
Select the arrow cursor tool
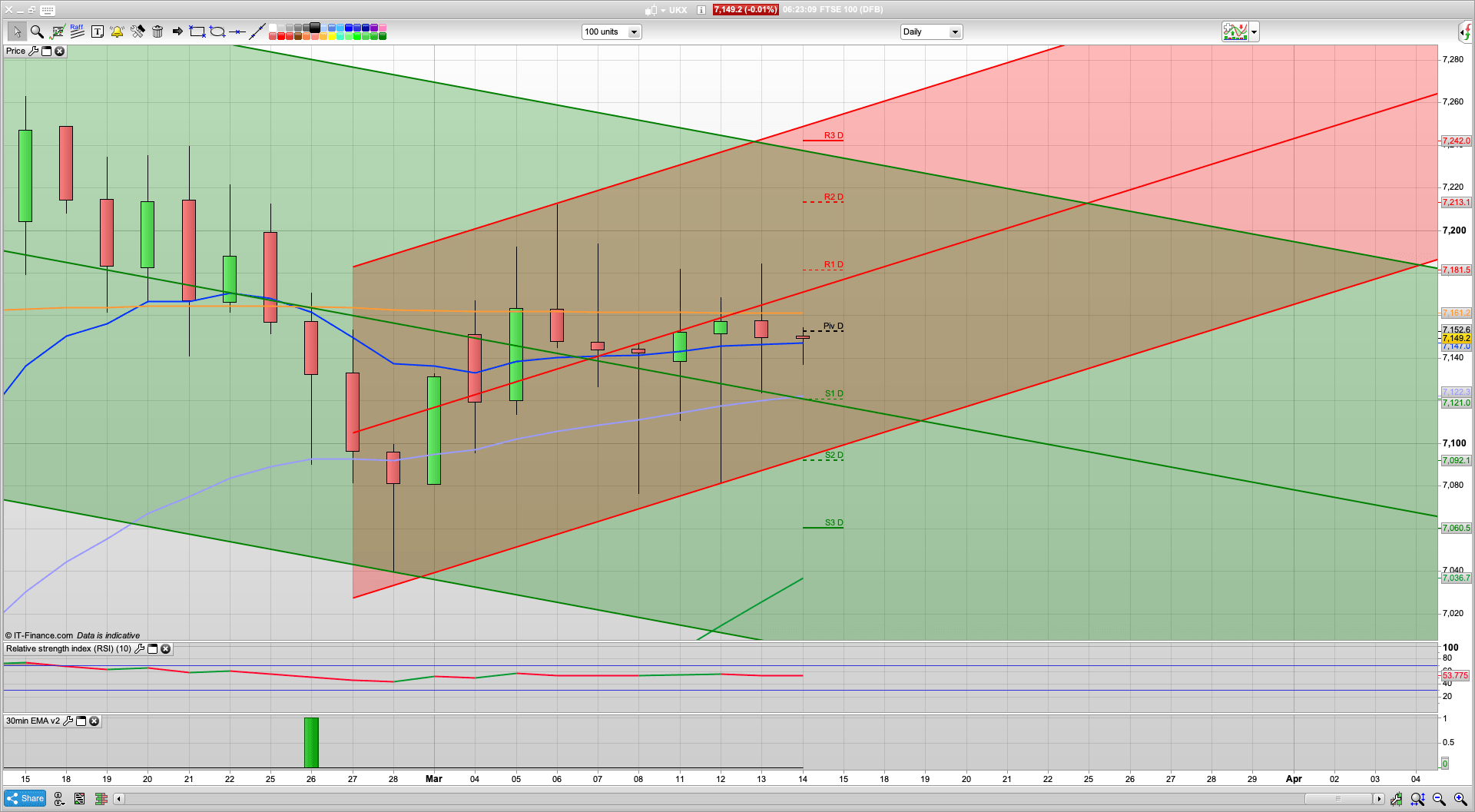[16, 31]
